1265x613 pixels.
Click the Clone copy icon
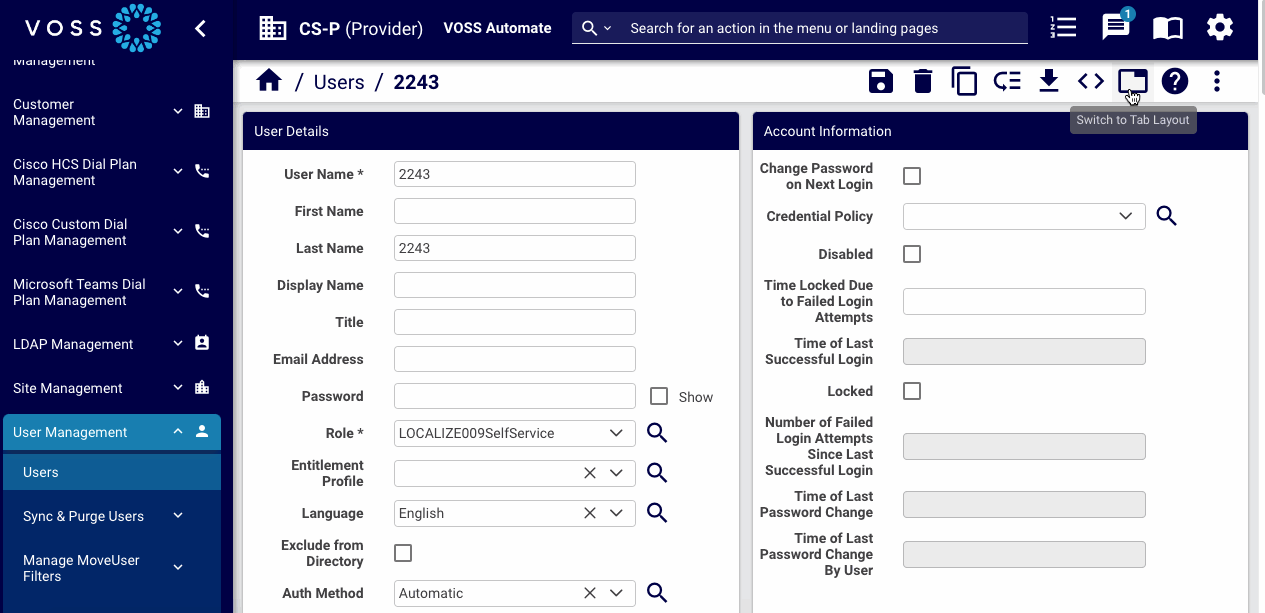964,81
